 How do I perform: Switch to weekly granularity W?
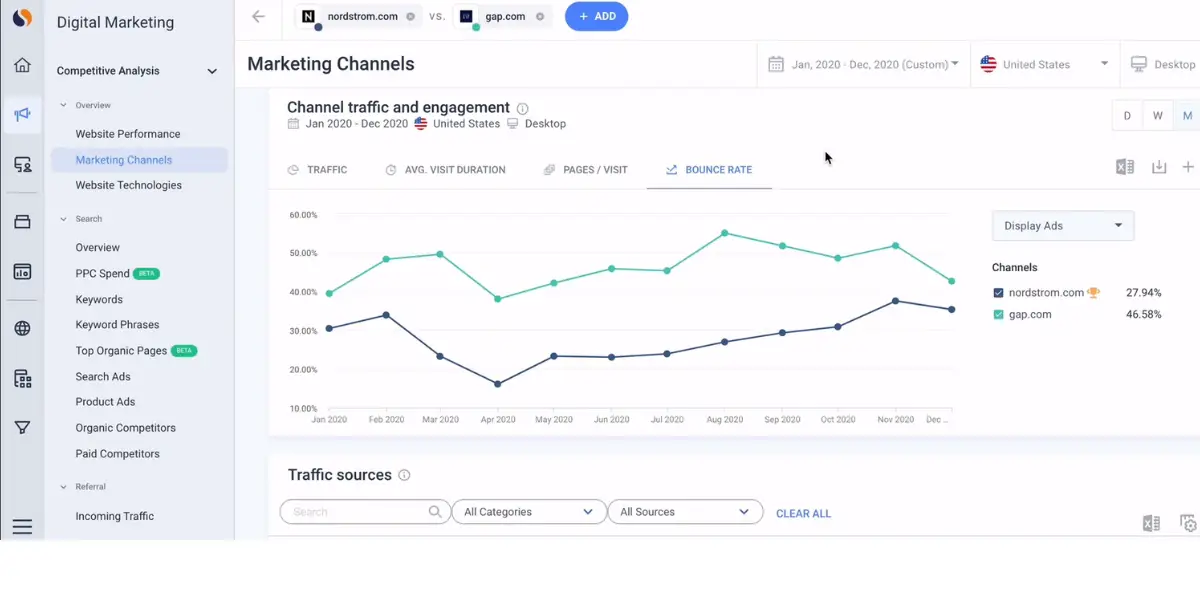point(1157,115)
